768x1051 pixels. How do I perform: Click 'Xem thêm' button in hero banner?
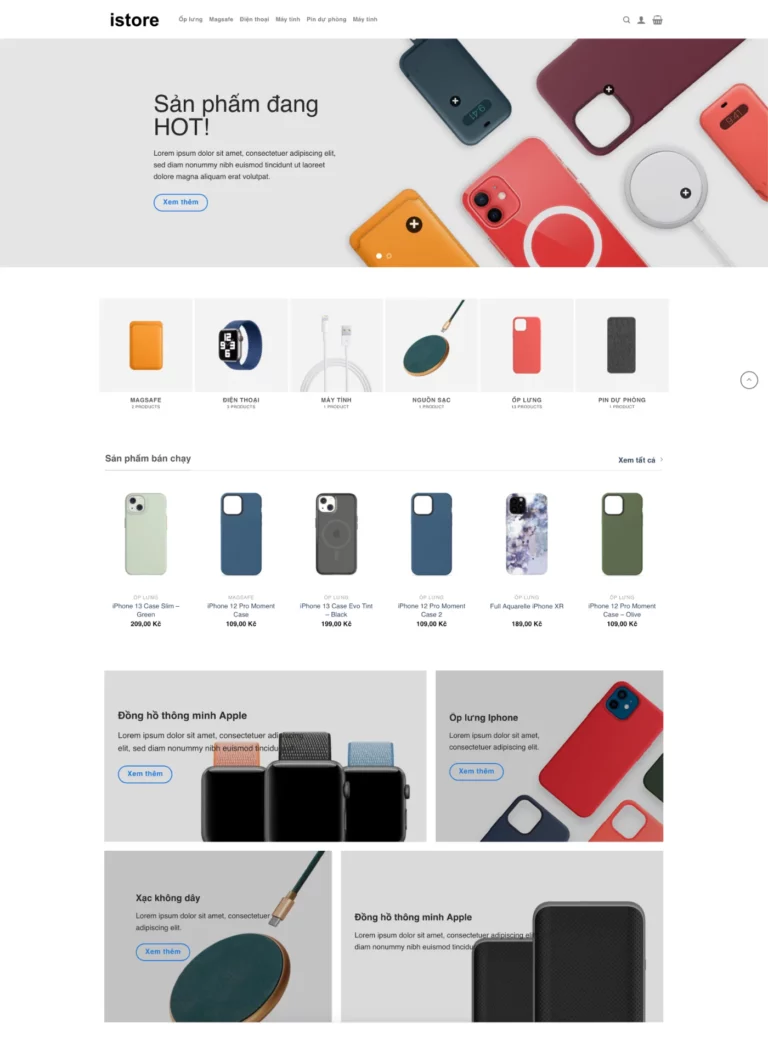[x=181, y=202]
